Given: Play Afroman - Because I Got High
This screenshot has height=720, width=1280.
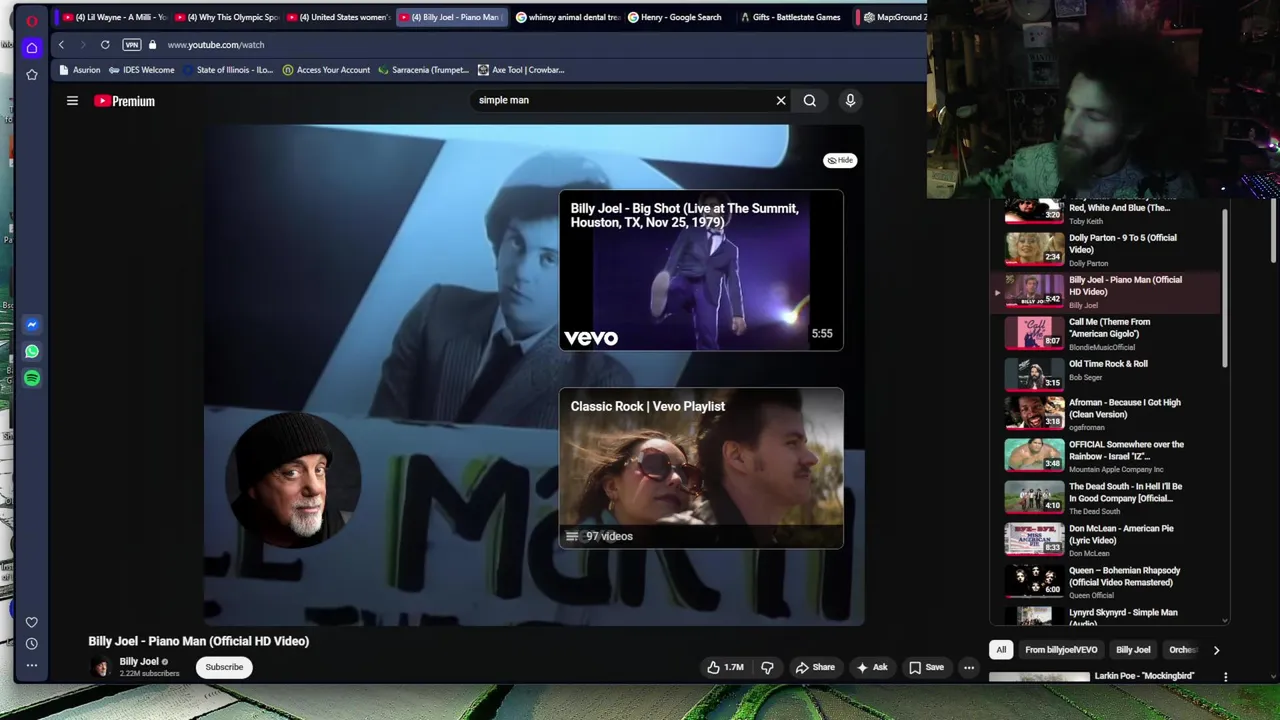Looking at the screenshot, I should pos(1105,413).
